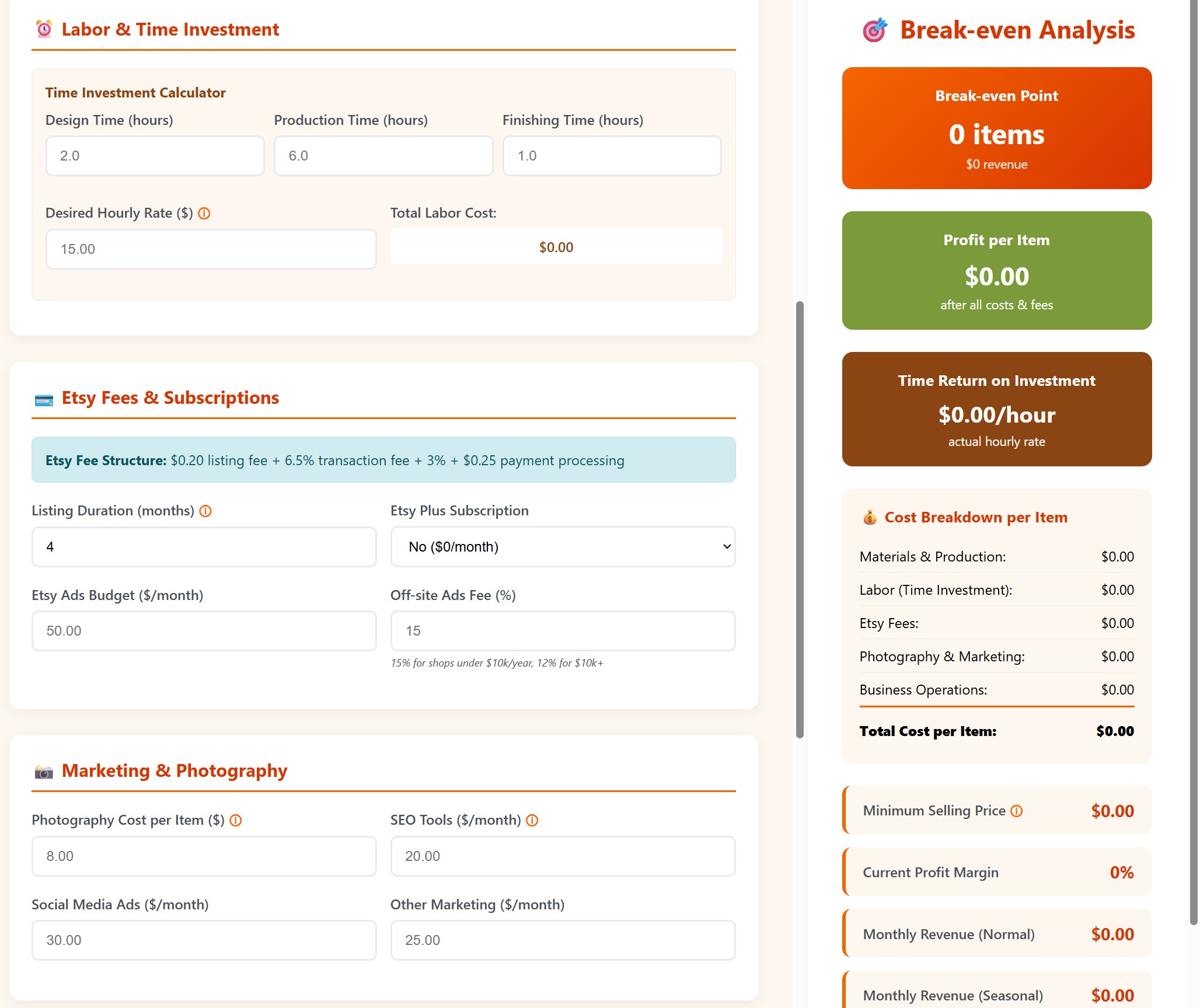Select the Etsy Ads Budget input

204,631
